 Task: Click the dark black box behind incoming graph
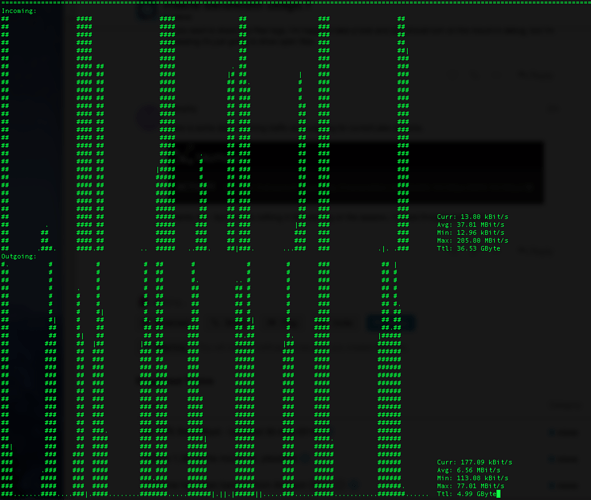pos(358,173)
